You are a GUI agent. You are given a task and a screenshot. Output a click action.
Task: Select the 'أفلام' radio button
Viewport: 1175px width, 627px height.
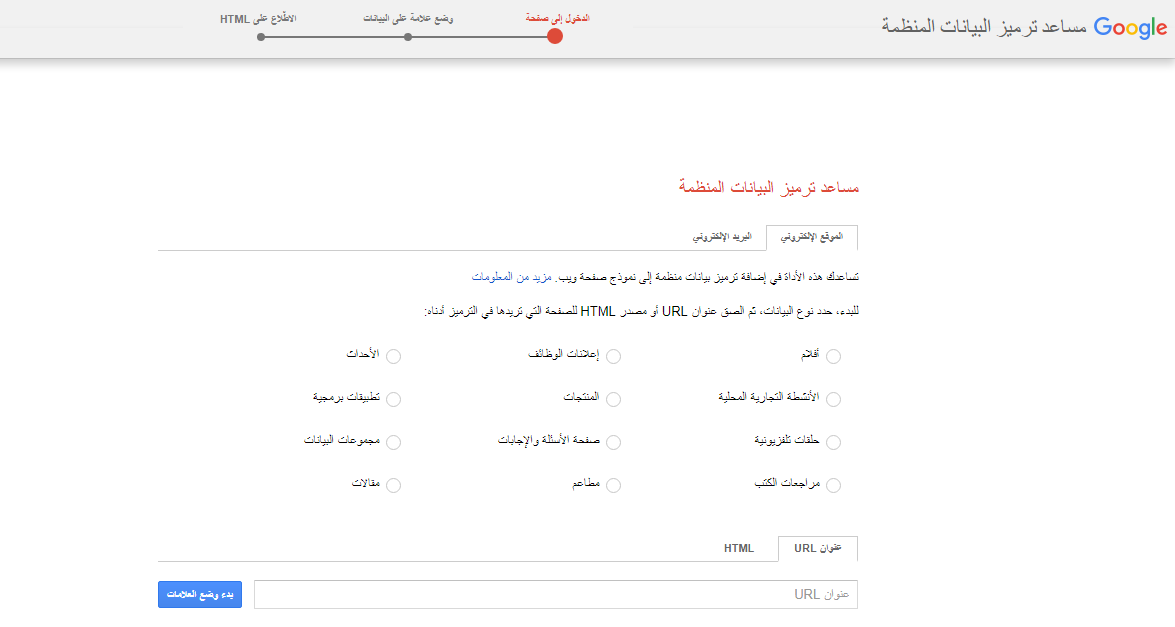[x=834, y=357]
